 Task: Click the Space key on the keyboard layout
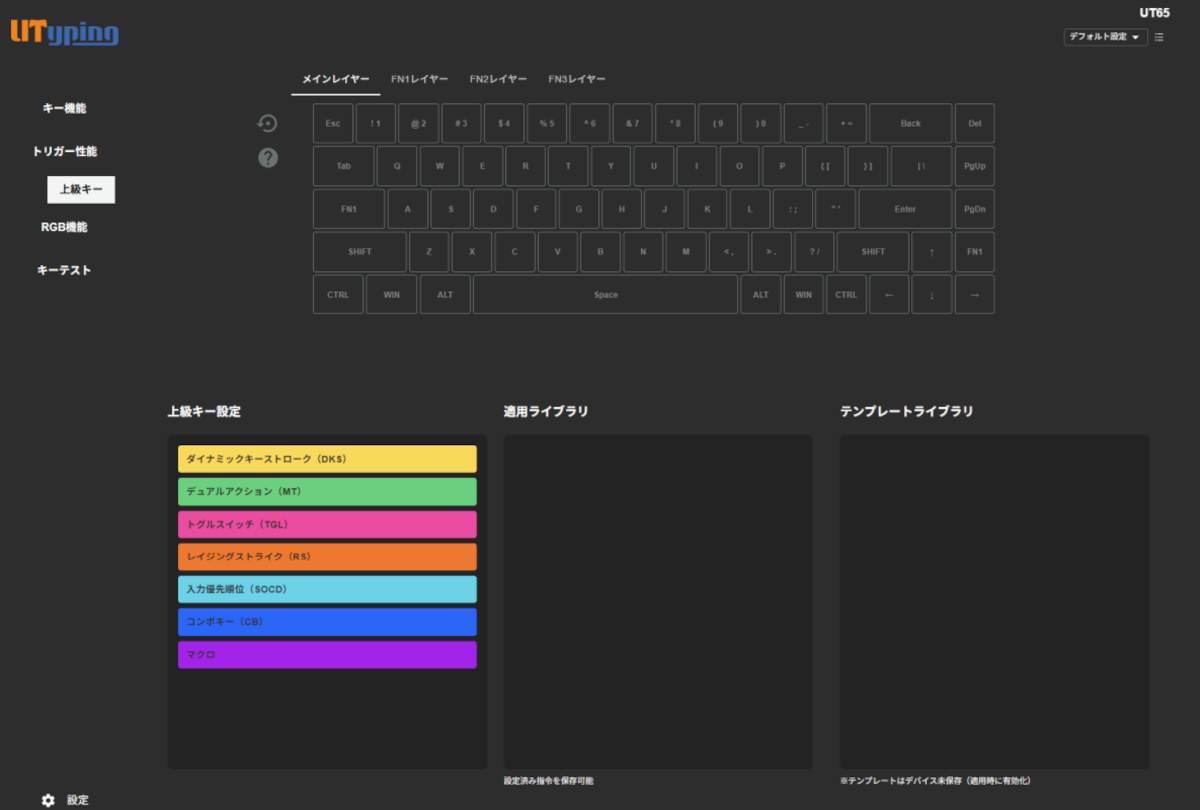[605, 294]
